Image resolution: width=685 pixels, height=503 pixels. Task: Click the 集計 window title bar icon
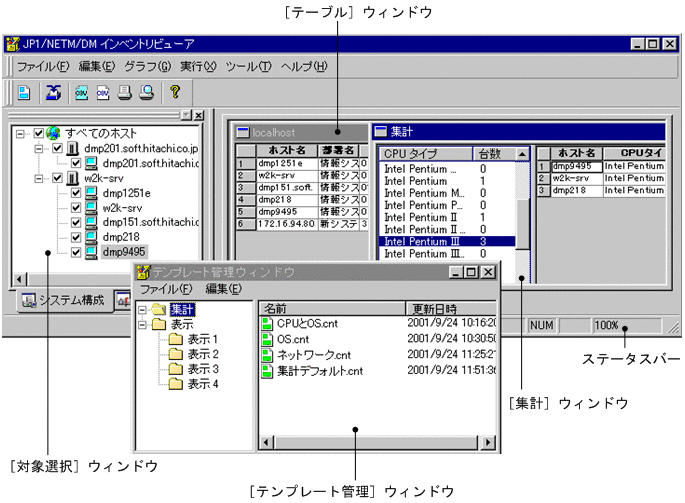pos(381,131)
